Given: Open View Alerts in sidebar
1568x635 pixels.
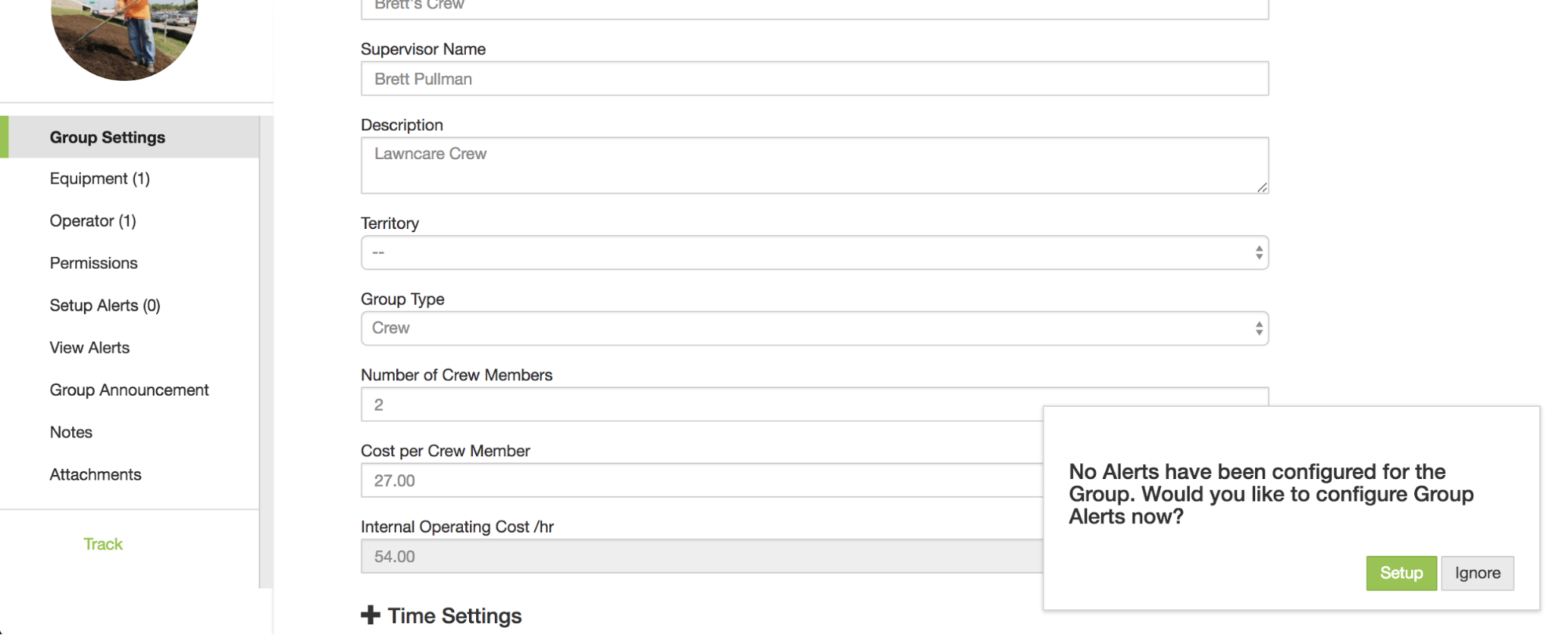Looking at the screenshot, I should coord(89,348).
